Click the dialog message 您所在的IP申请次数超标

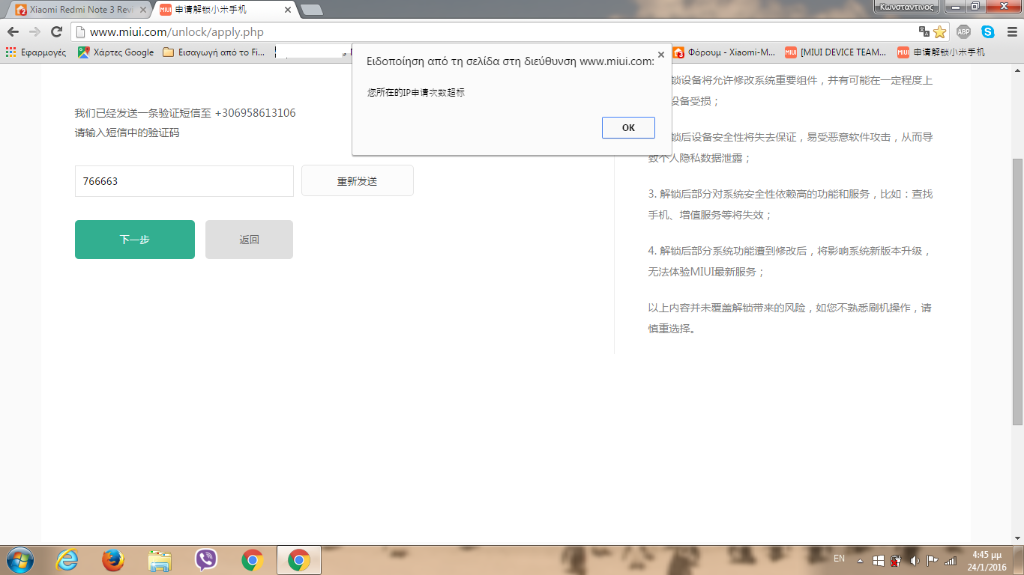tap(416, 92)
